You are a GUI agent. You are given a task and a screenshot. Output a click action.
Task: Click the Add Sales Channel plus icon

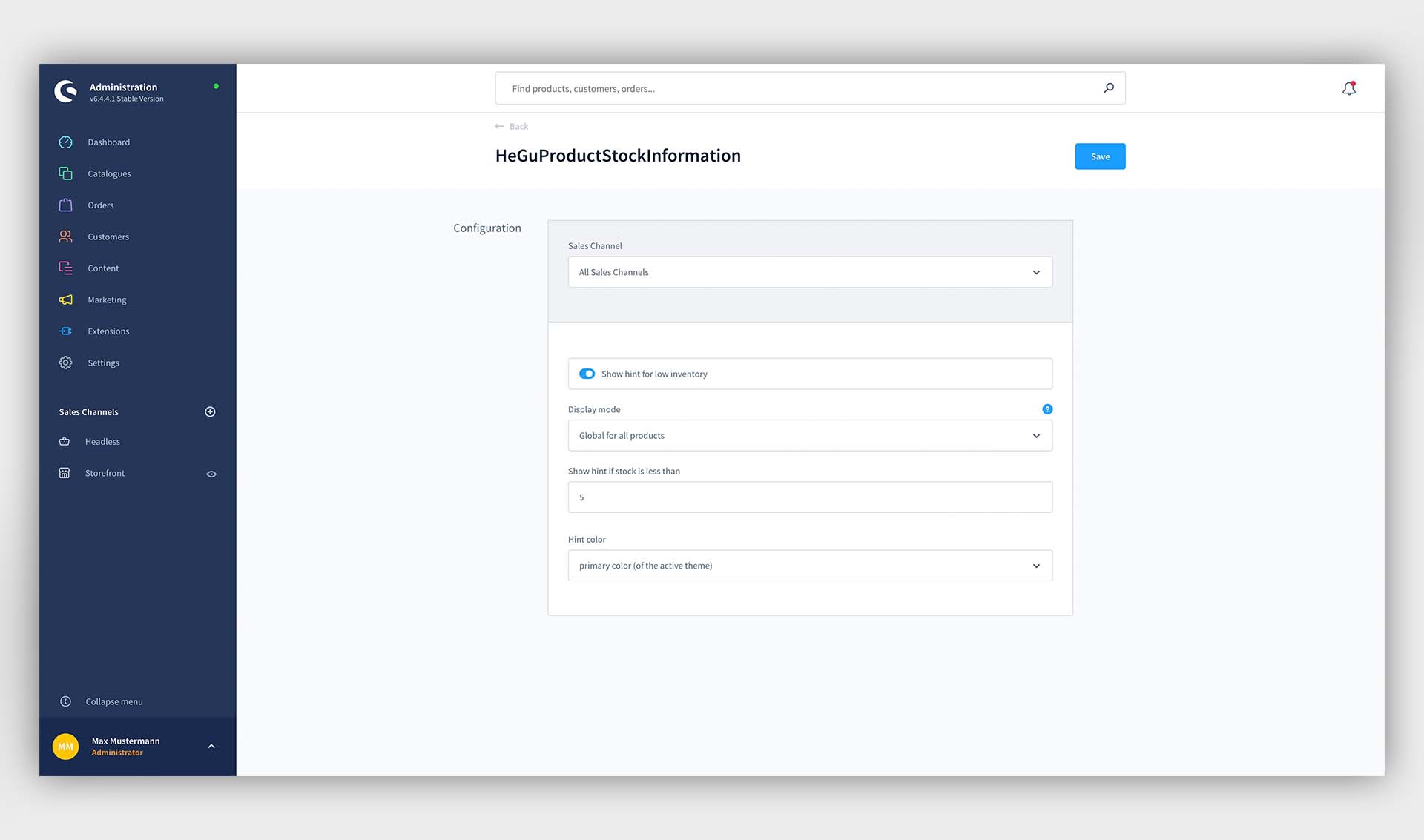coord(210,411)
